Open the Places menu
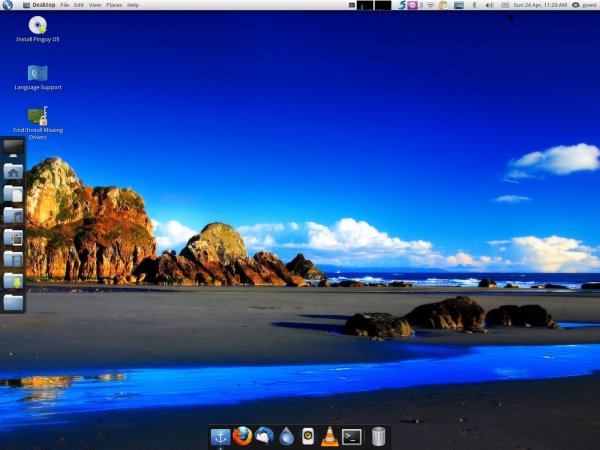Image resolution: width=600 pixels, height=450 pixels. (x=114, y=5)
